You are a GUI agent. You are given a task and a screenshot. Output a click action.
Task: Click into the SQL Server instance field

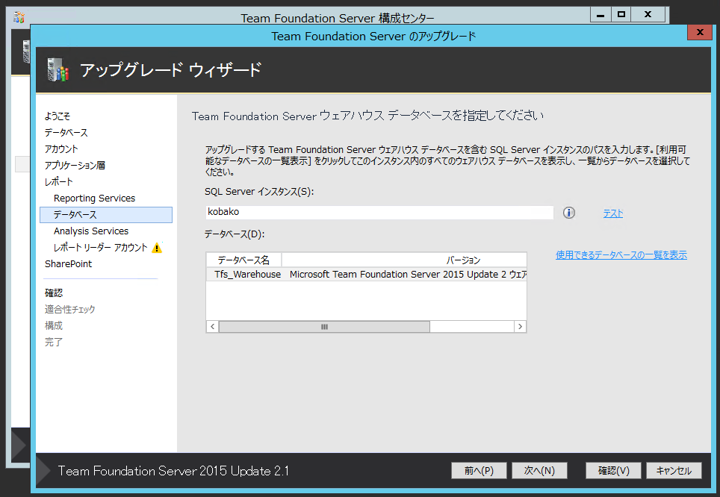(379, 212)
